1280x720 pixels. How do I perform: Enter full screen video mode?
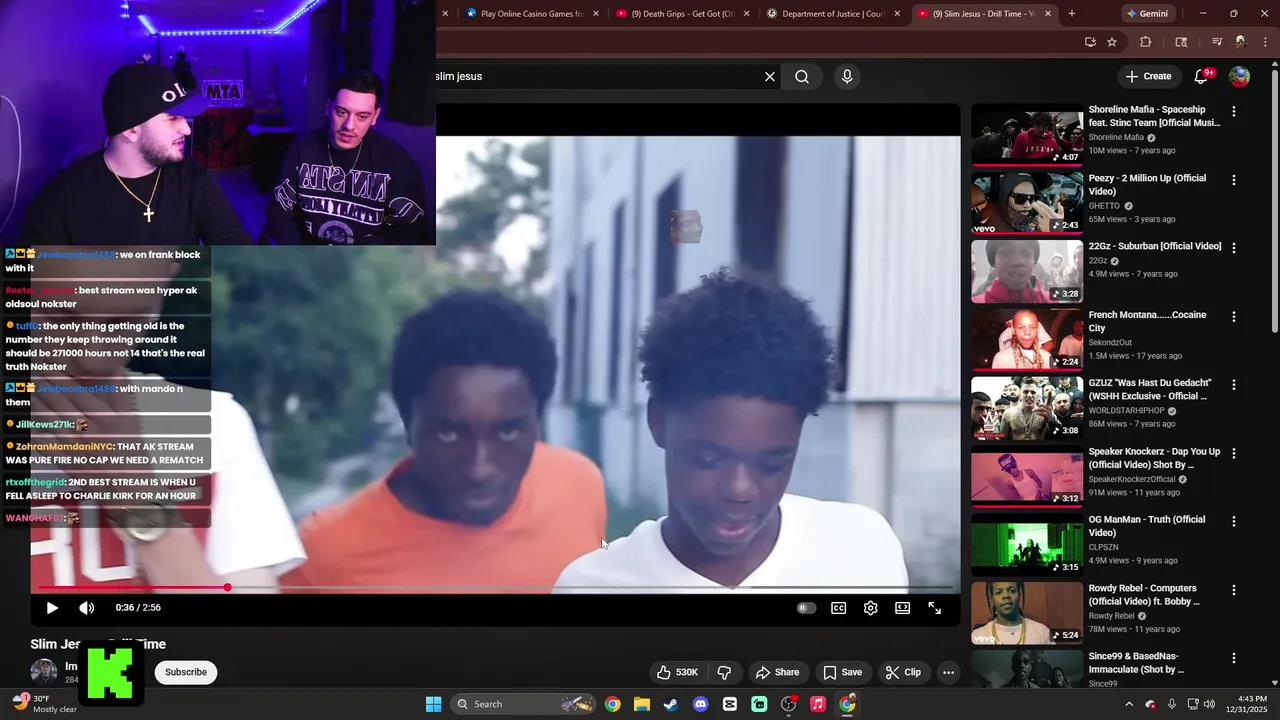coord(934,608)
